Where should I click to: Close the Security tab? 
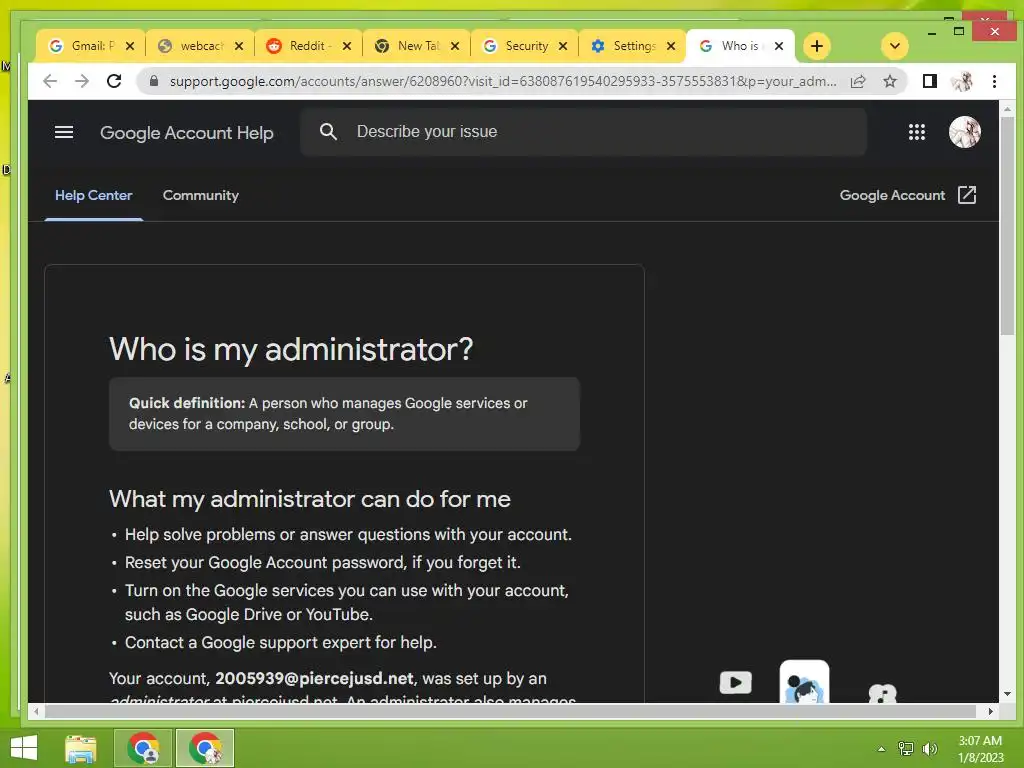coord(563,46)
